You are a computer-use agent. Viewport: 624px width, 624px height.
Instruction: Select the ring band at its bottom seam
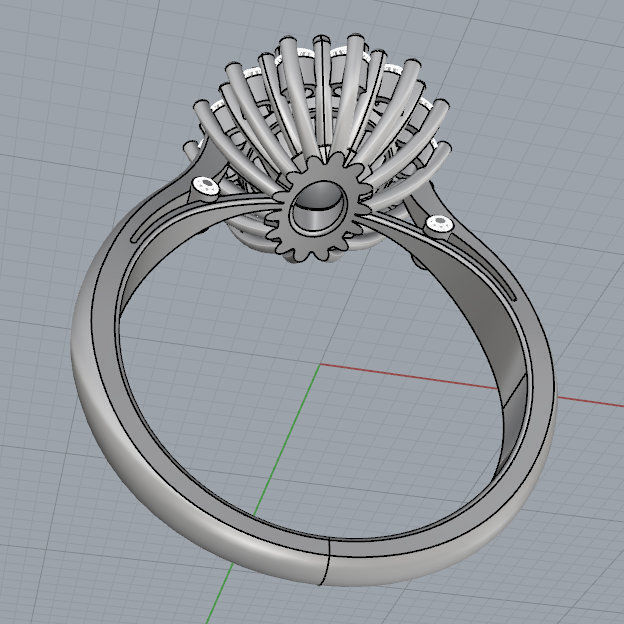(x=329, y=561)
